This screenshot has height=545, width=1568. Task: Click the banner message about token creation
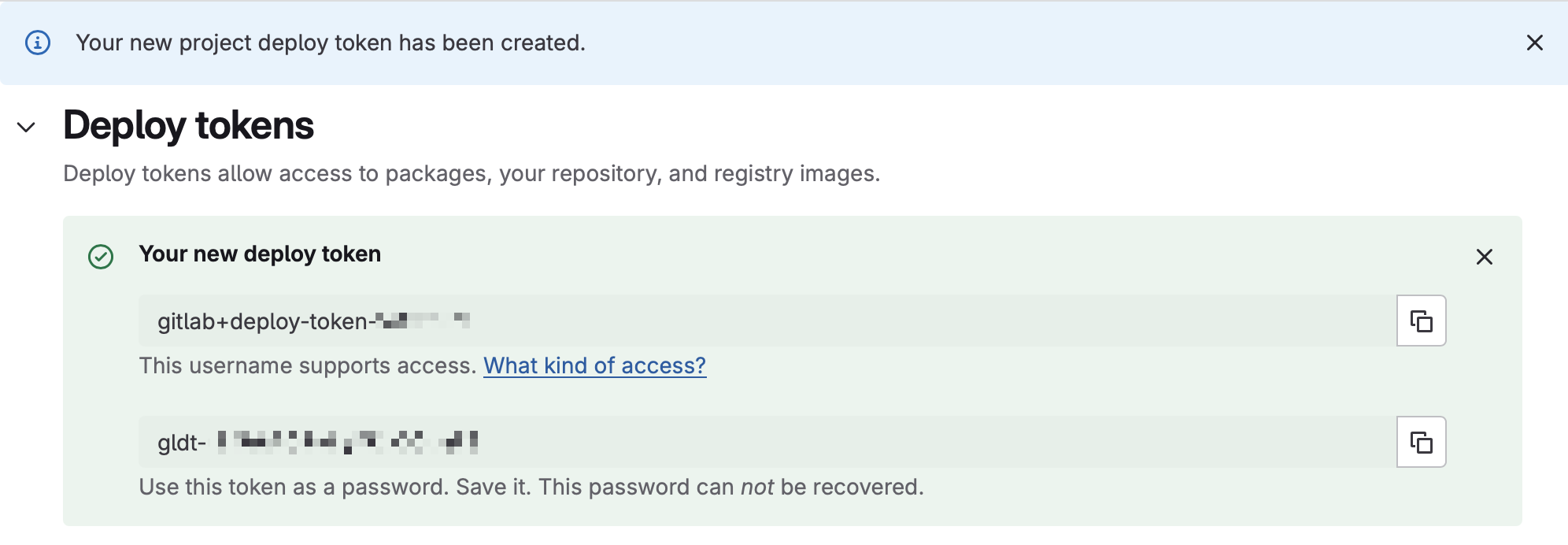pos(331,43)
